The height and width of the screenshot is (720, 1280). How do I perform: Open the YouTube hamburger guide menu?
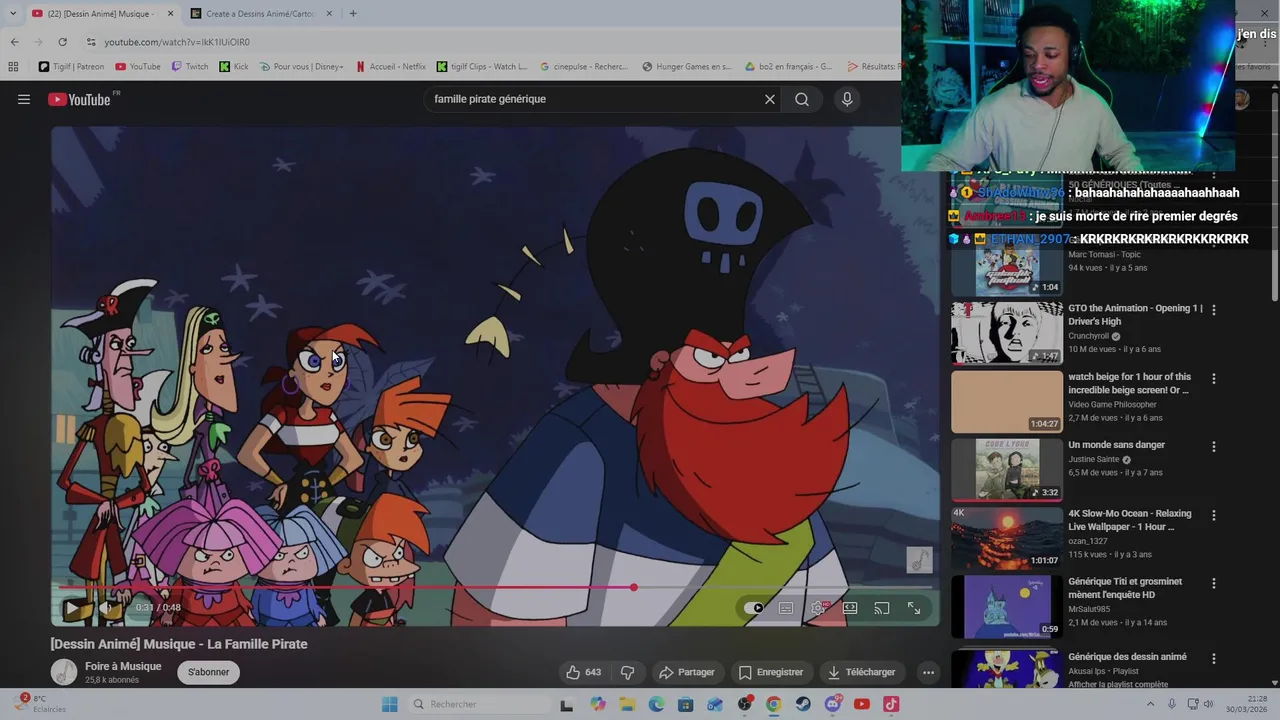[x=24, y=99]
